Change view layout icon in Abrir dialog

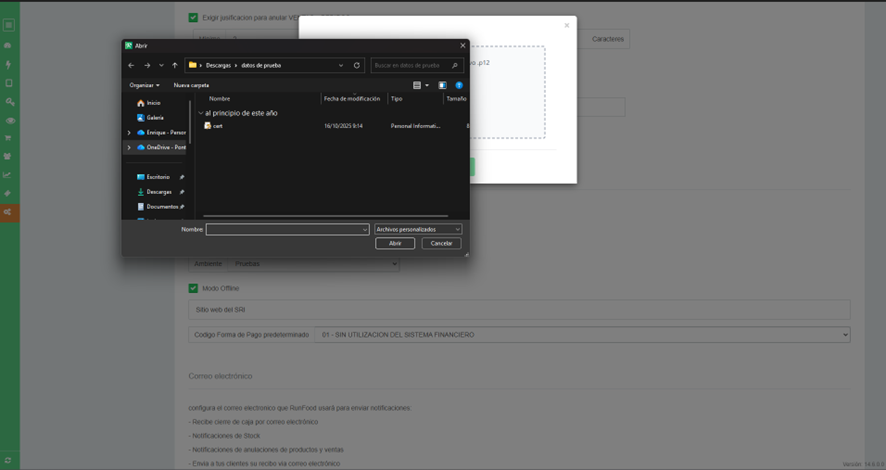click(x=417, y=85)
